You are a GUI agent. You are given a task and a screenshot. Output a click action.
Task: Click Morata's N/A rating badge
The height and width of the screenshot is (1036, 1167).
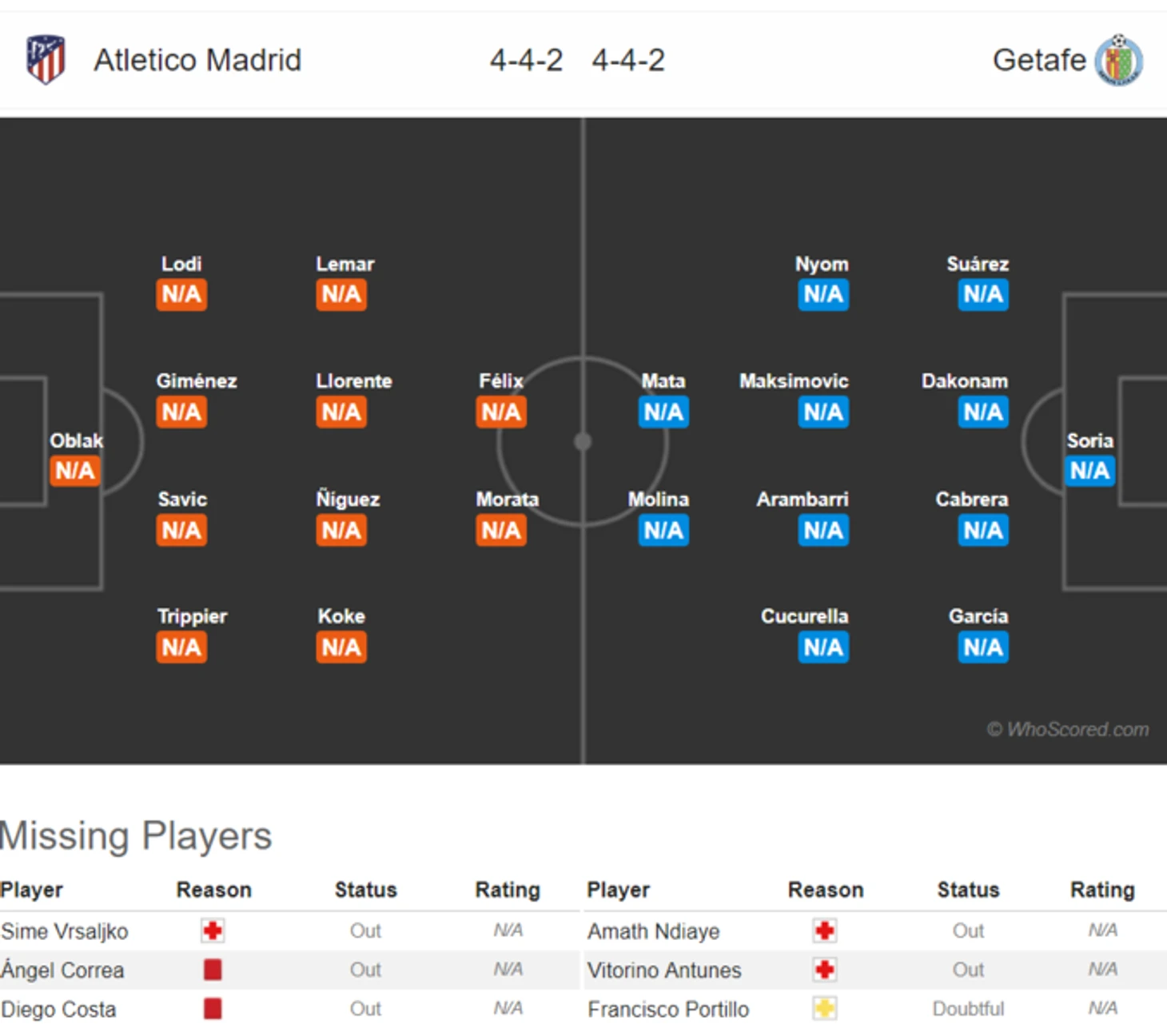501,531
